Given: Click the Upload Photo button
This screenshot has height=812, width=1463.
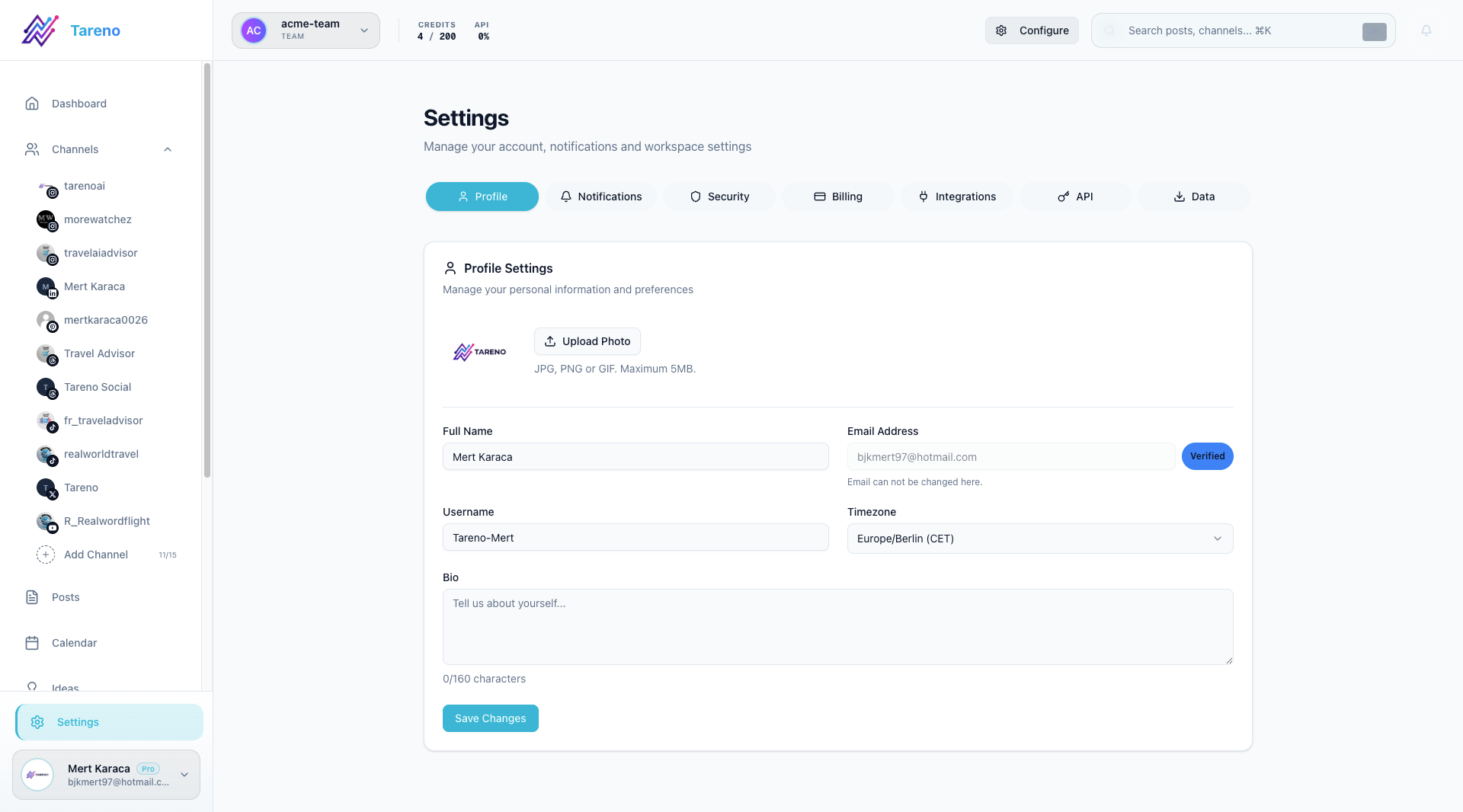Looking at the screenshot, I should point(587,341).
